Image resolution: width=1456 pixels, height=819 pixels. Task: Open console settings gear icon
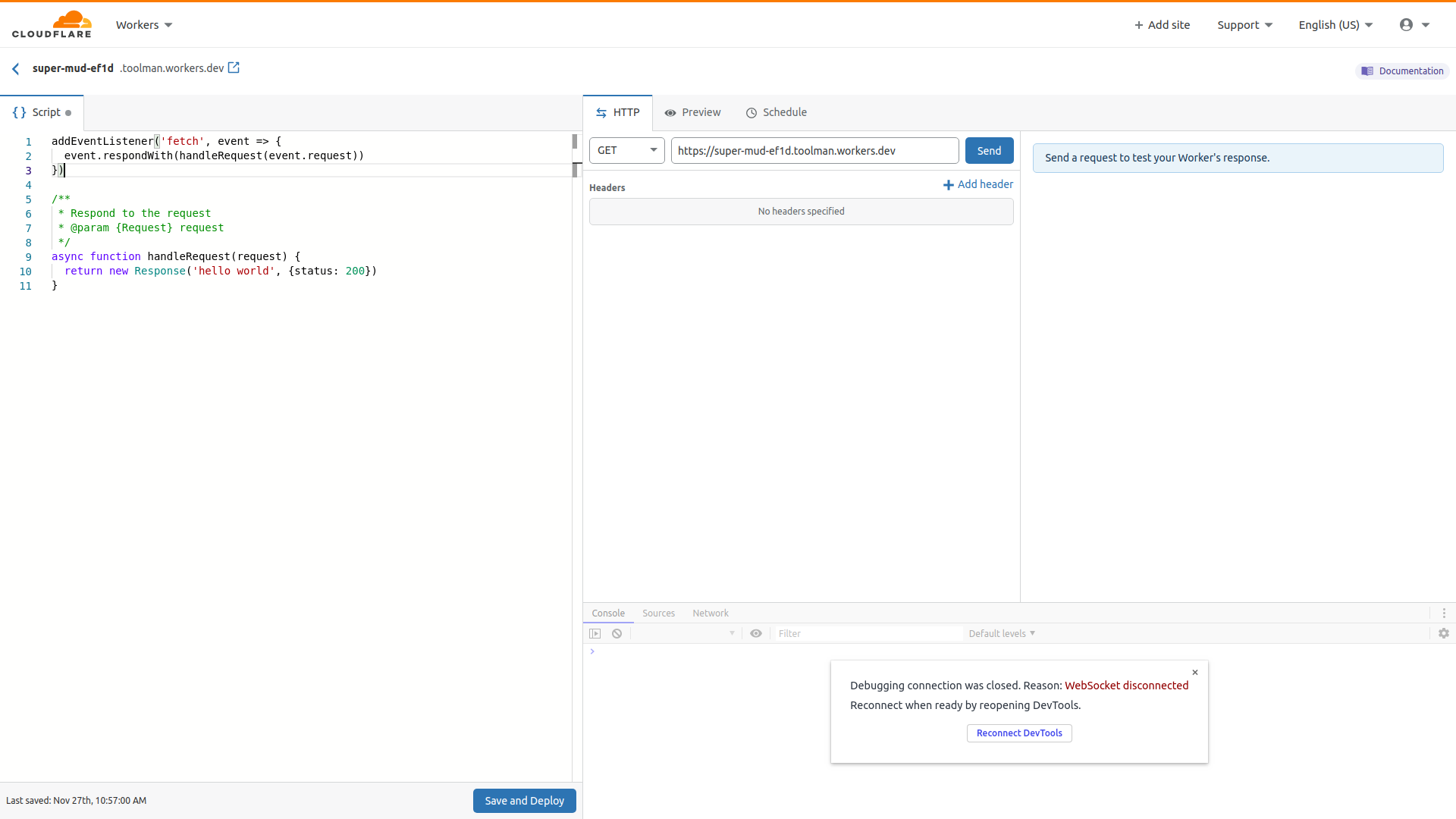pos(1444,634)
